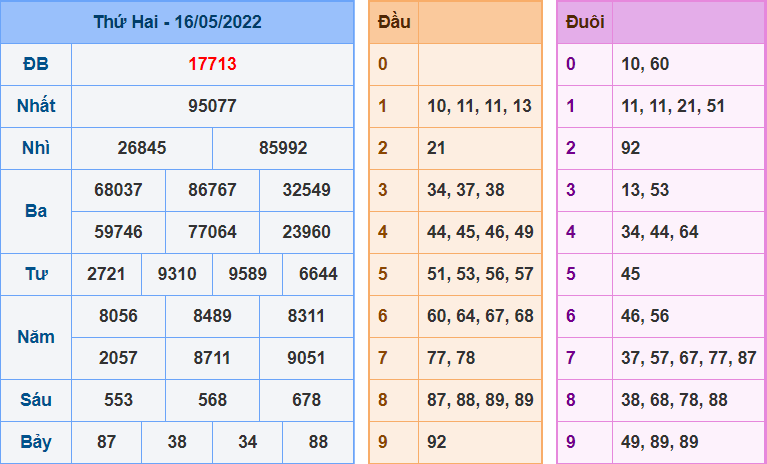Click the Nhất row label
This screenshot has width=767, height=464.
(36, 106)
